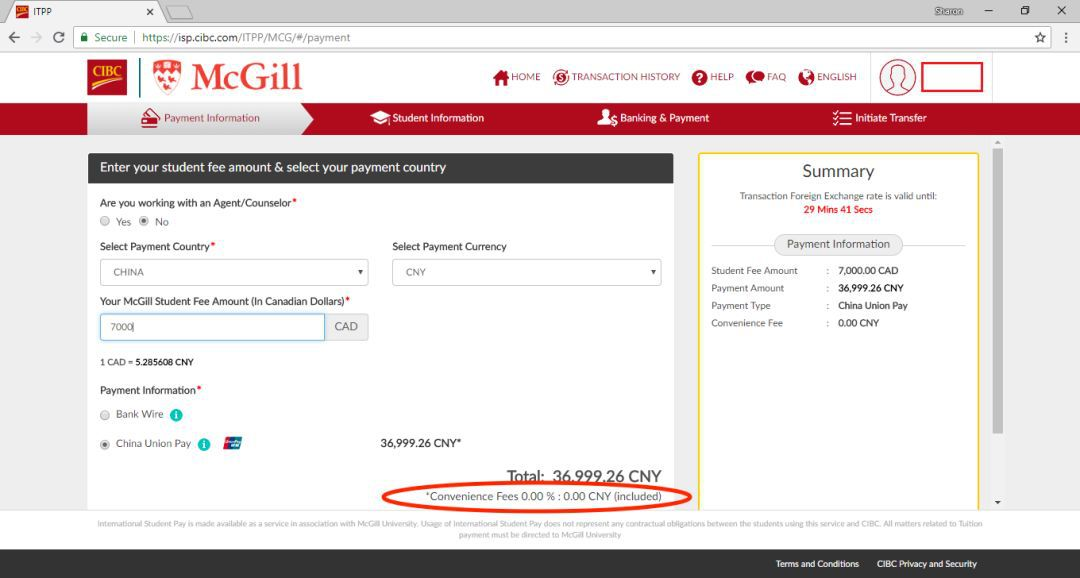The height and width of the screenshot is (578, 1080).
Task: Expand the Payment Currency CNY dropdown
Action: (x=526, y=272)
